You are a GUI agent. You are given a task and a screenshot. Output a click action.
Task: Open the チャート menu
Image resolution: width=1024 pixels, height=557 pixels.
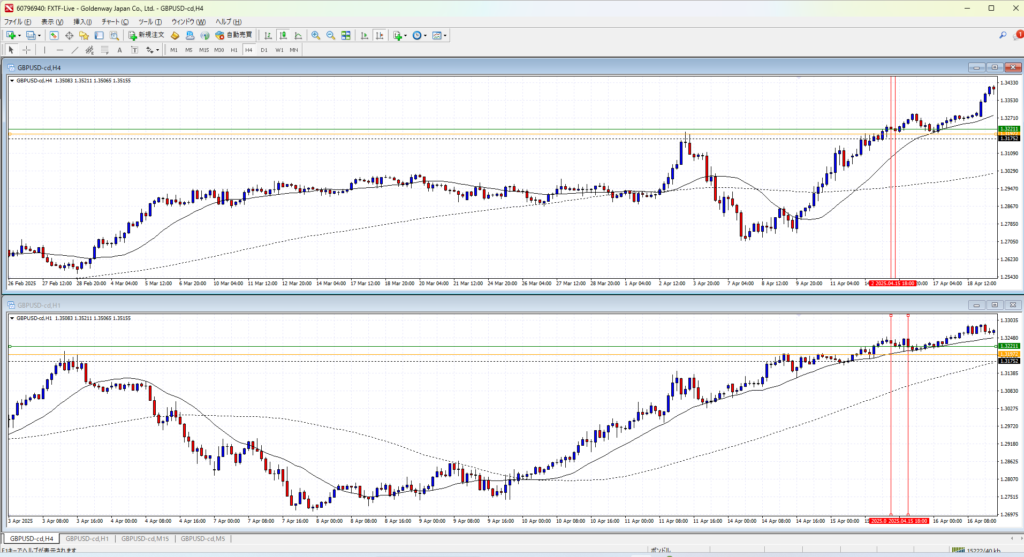tap(110, 21)
